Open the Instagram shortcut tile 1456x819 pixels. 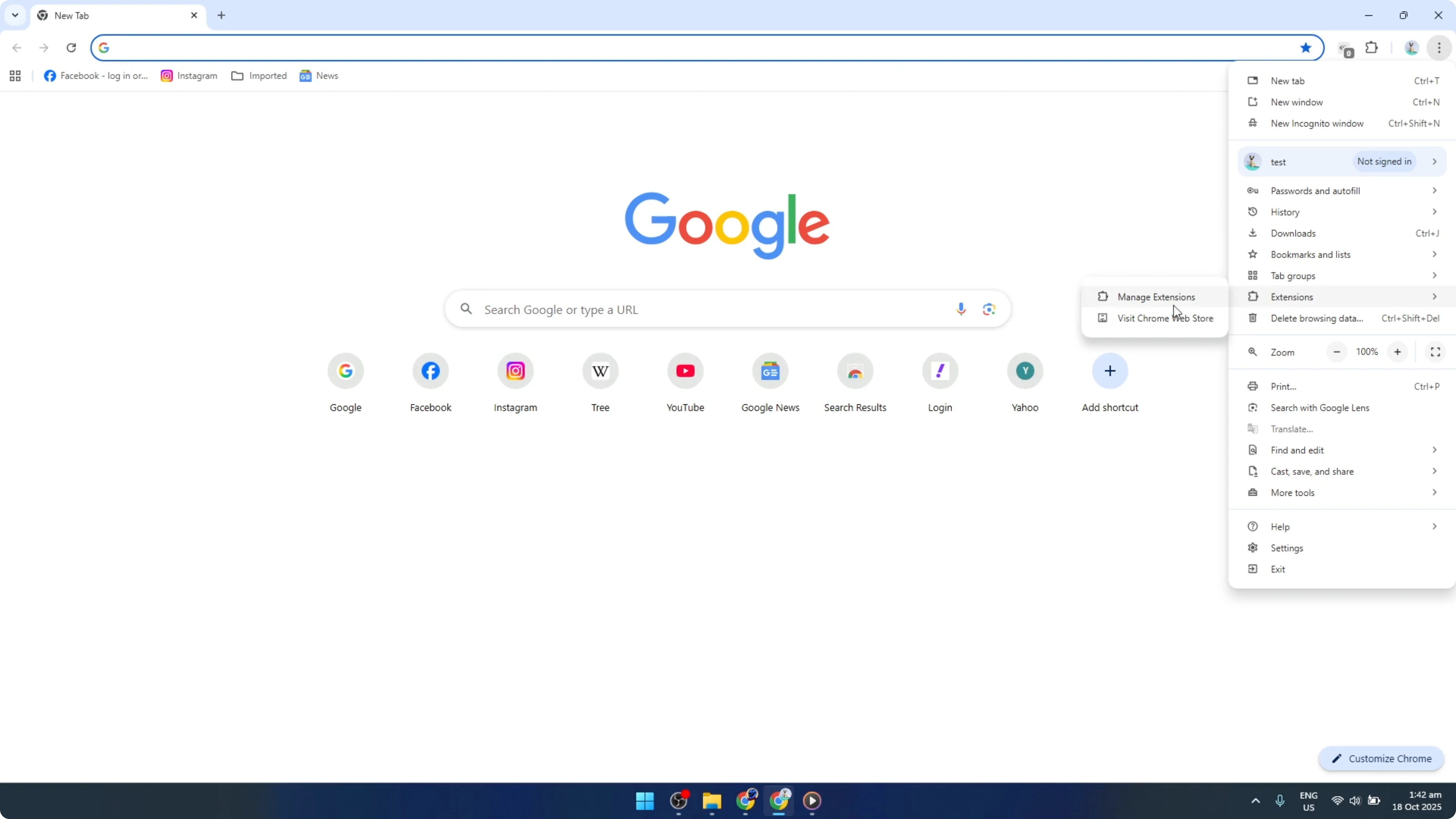(515, 383)
